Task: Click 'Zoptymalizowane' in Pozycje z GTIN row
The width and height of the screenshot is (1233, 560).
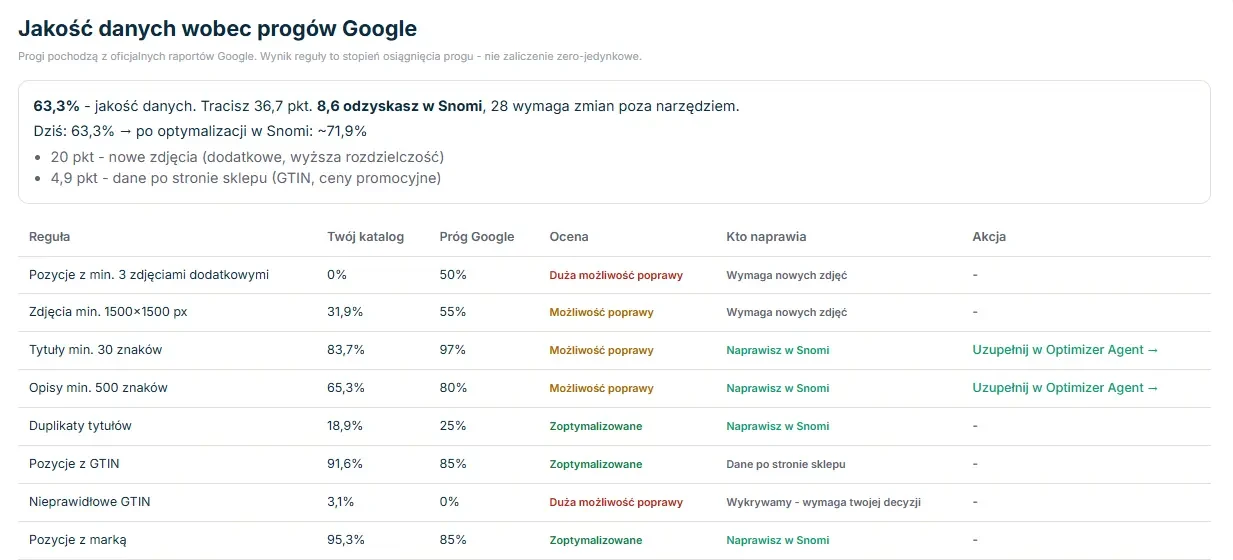Action: click(x=596, y=464)
